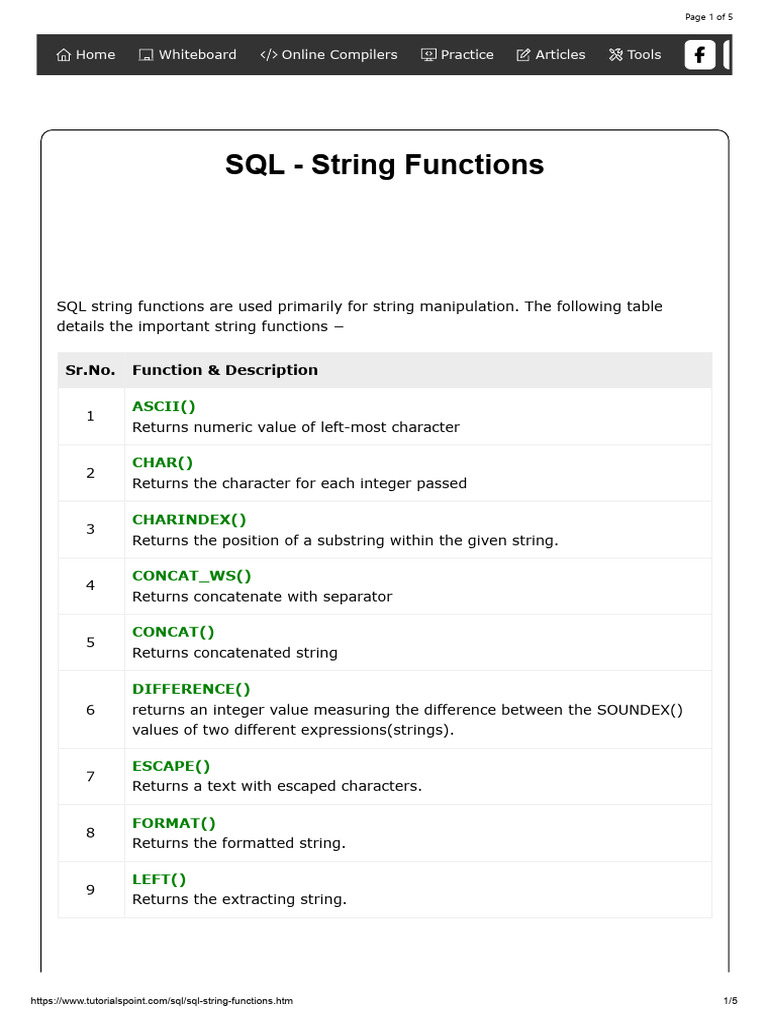The image size is (768, 1024).
Task: Open the ASCII() function link
Action: (x=164, y=406)
